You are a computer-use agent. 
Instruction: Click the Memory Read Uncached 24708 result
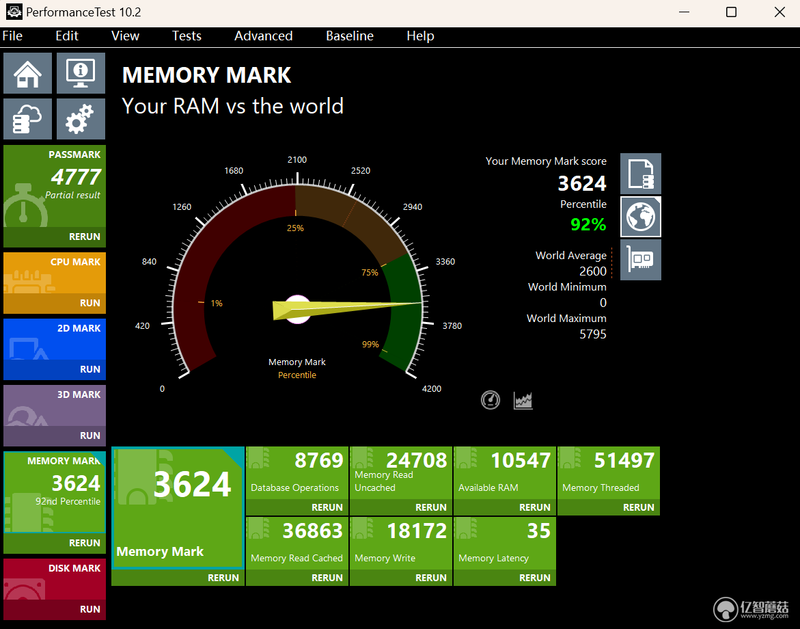tap(401, 473)
